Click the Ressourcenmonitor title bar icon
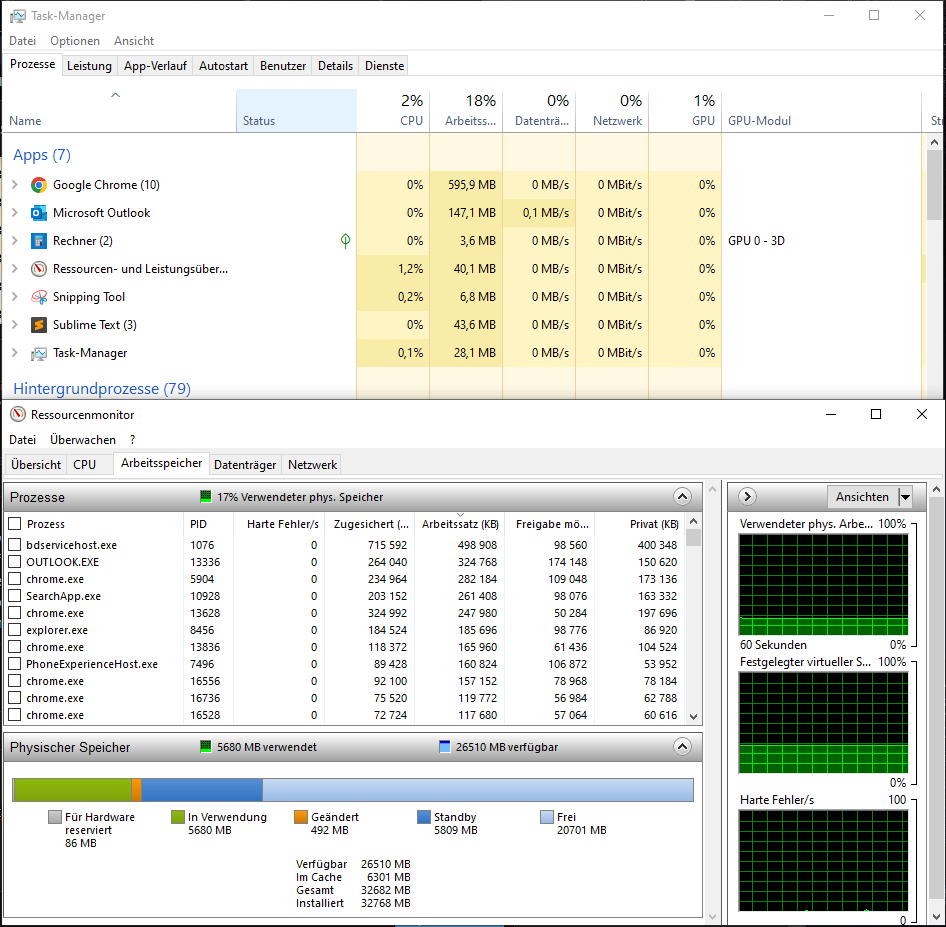This screenshot has height=927, width=946. 17,414
